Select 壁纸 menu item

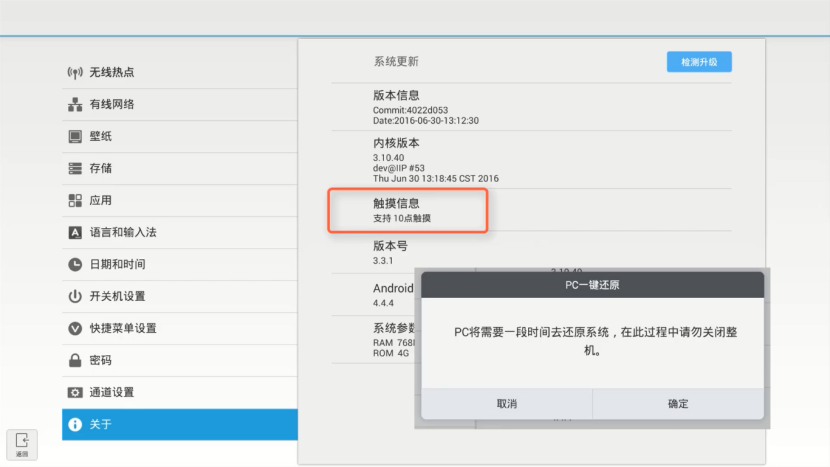pos(179,137)
